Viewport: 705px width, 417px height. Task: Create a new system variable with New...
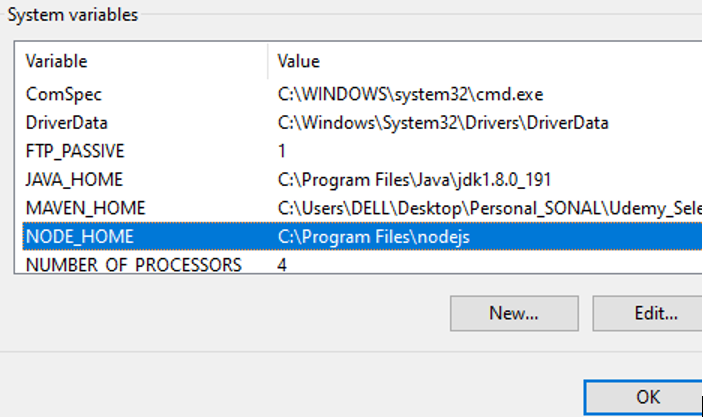[x=514, y=313]
